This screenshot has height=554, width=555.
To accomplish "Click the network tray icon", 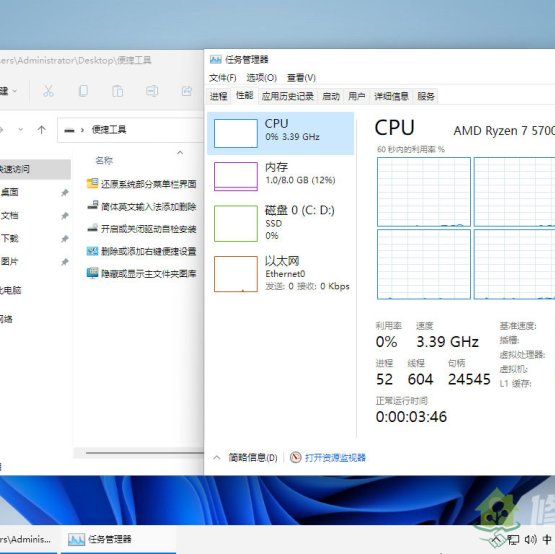I will coord(513,540).
